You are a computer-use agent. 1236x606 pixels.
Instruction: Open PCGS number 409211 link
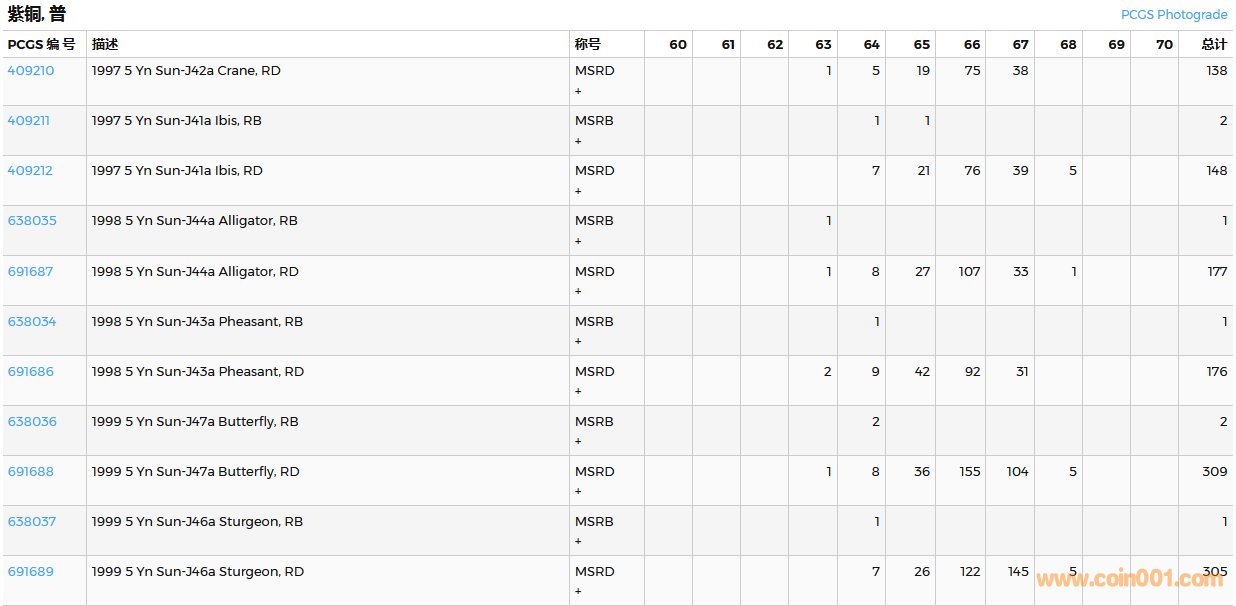29,121
